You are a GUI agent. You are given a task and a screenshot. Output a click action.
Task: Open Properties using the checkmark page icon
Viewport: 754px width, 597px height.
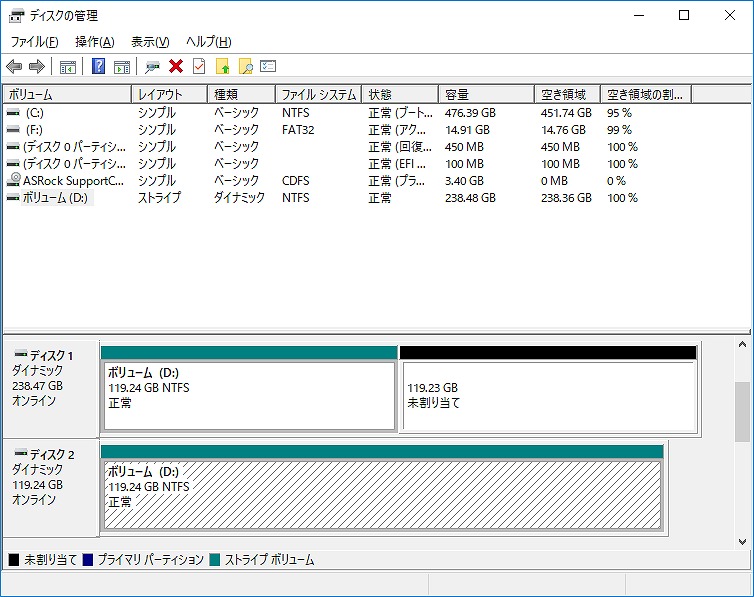pyautogui.click(x=199, y=66)
